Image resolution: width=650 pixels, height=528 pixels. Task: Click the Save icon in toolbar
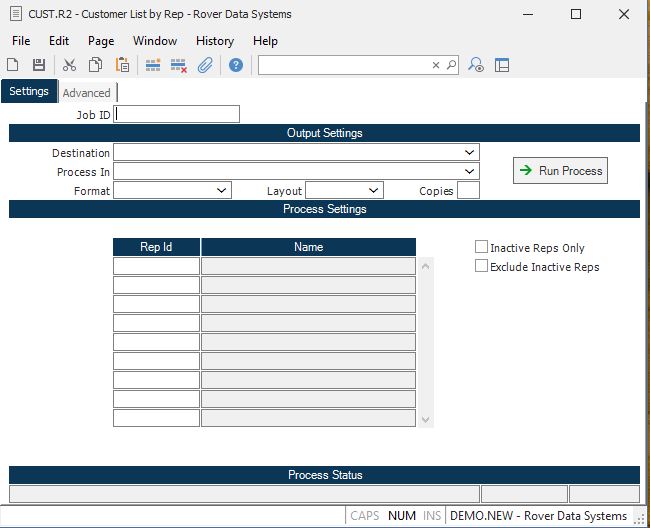(x=38, y=65)
